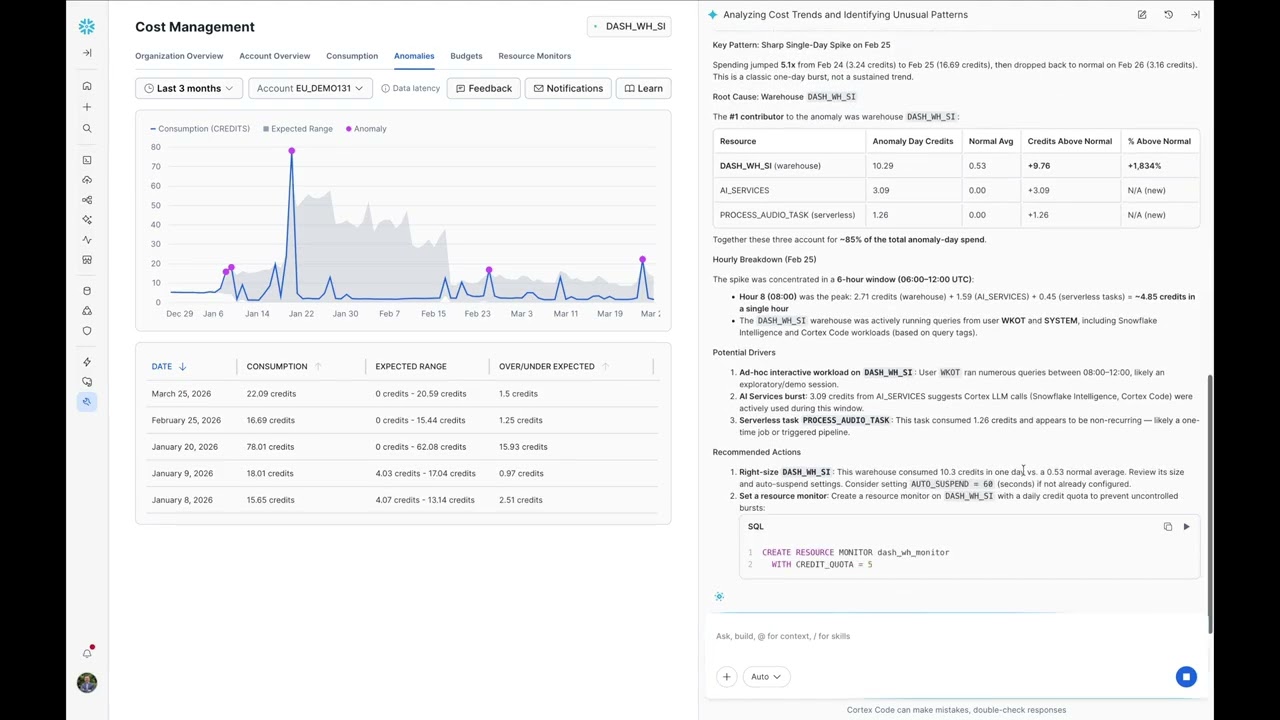Image resolution: width=1280 pixels, height=720 pixels.
Task: Open the triangle shapes sidebar icon
Action: (87, 311)
